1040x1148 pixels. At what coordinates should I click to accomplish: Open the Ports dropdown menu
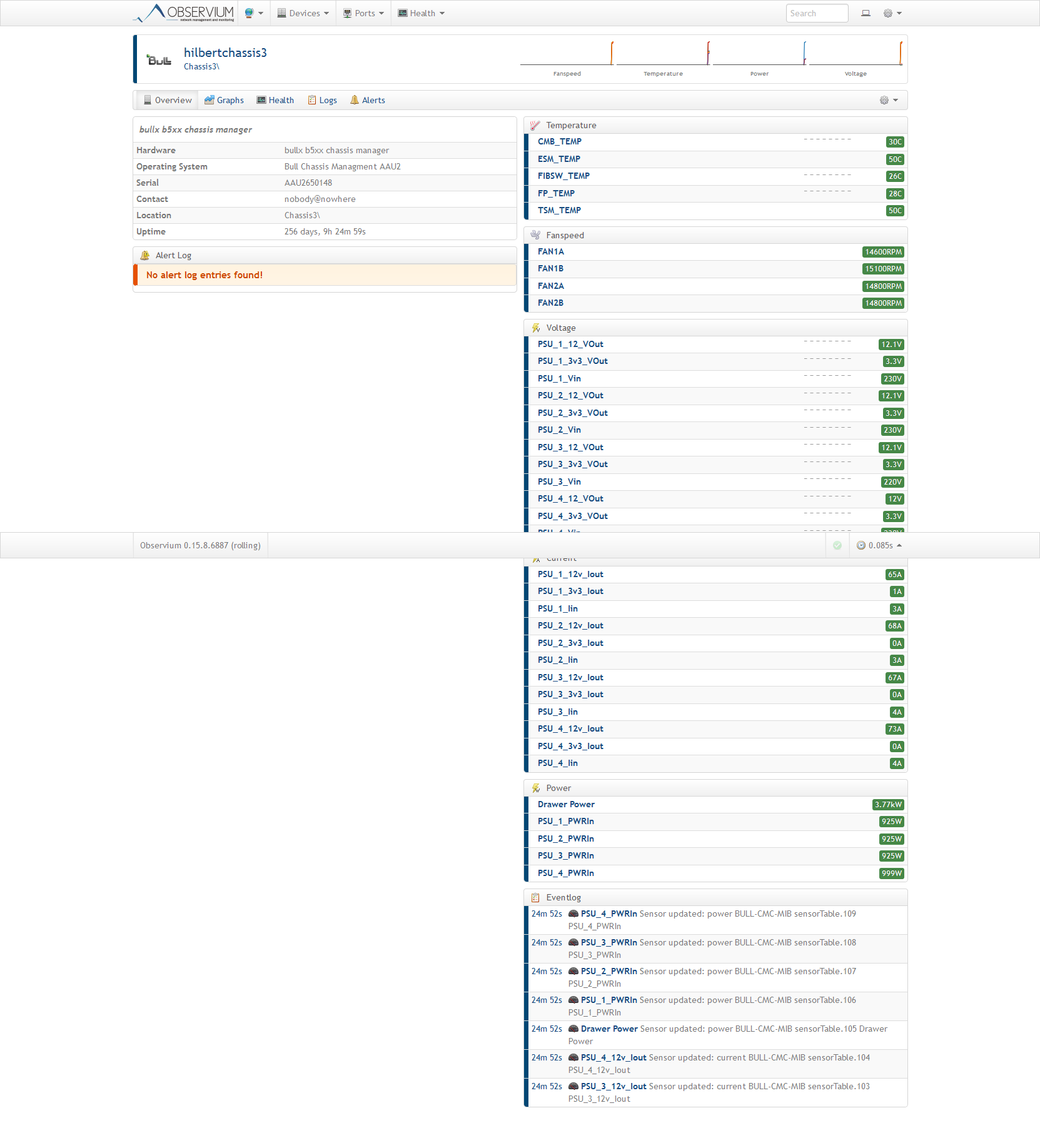[363, 13]
